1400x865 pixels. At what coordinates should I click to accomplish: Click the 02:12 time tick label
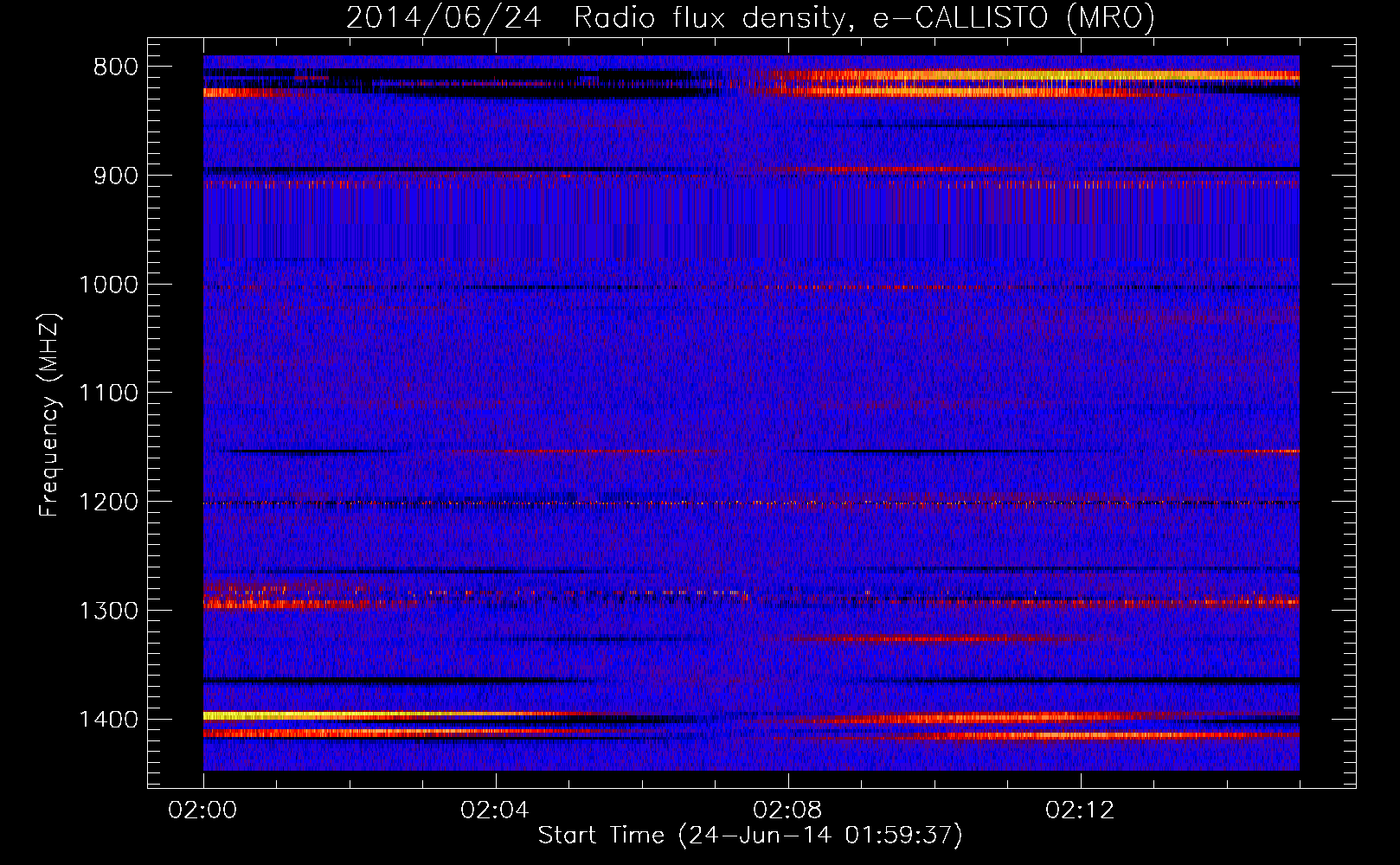pos(1080,811)
